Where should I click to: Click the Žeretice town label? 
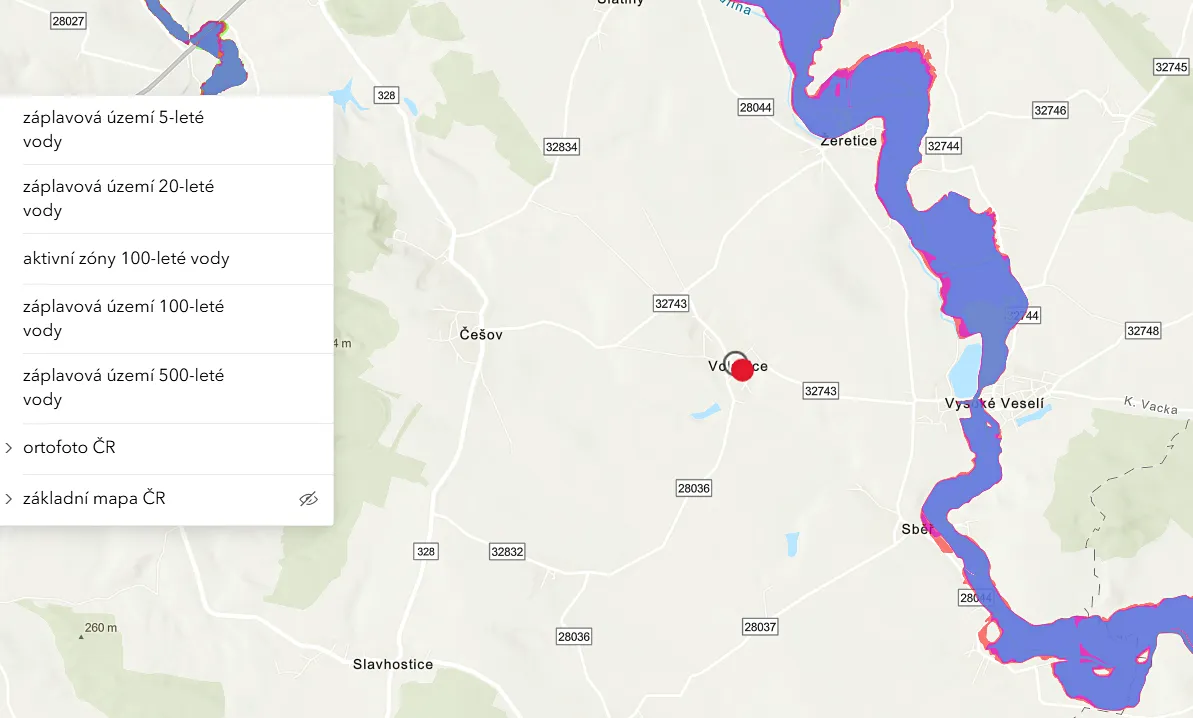pos(848,141)
